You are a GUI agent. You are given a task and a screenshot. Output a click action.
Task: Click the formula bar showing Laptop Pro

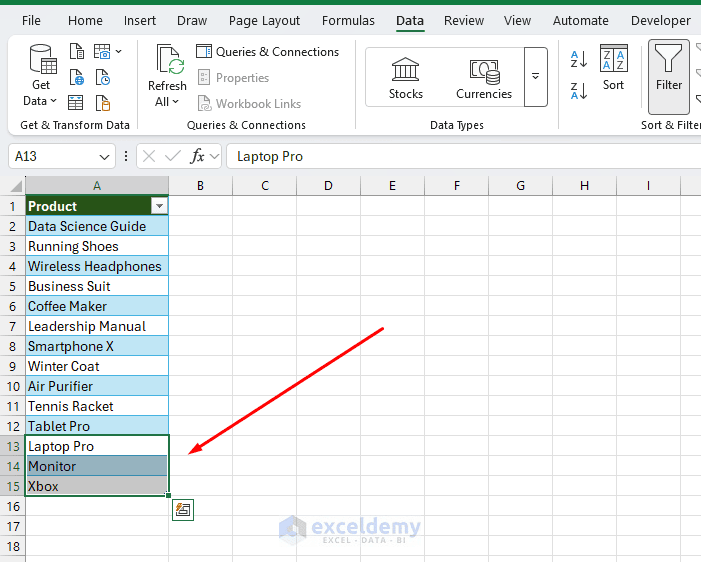coord(464,156)
